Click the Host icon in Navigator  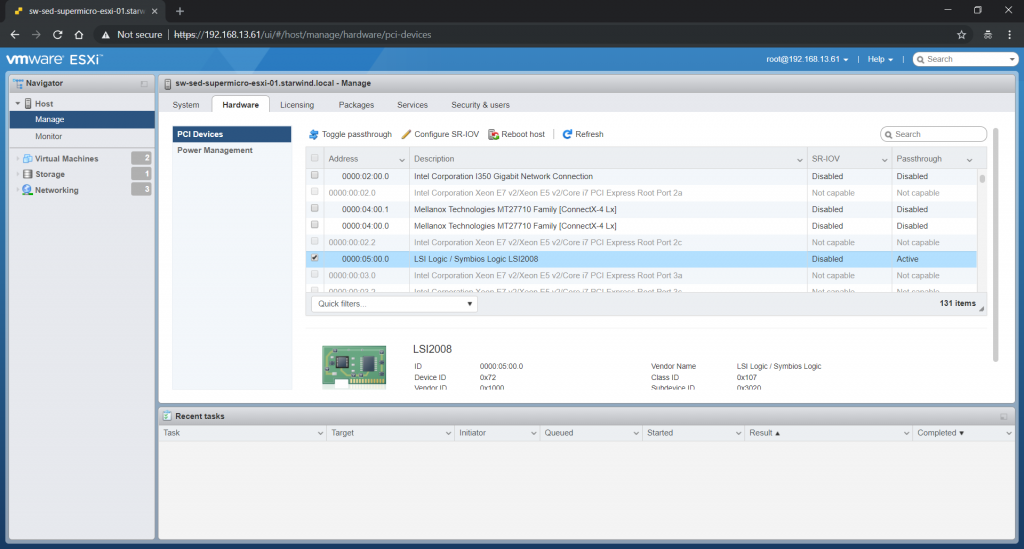pyautogui.click(x=28, y=104)
